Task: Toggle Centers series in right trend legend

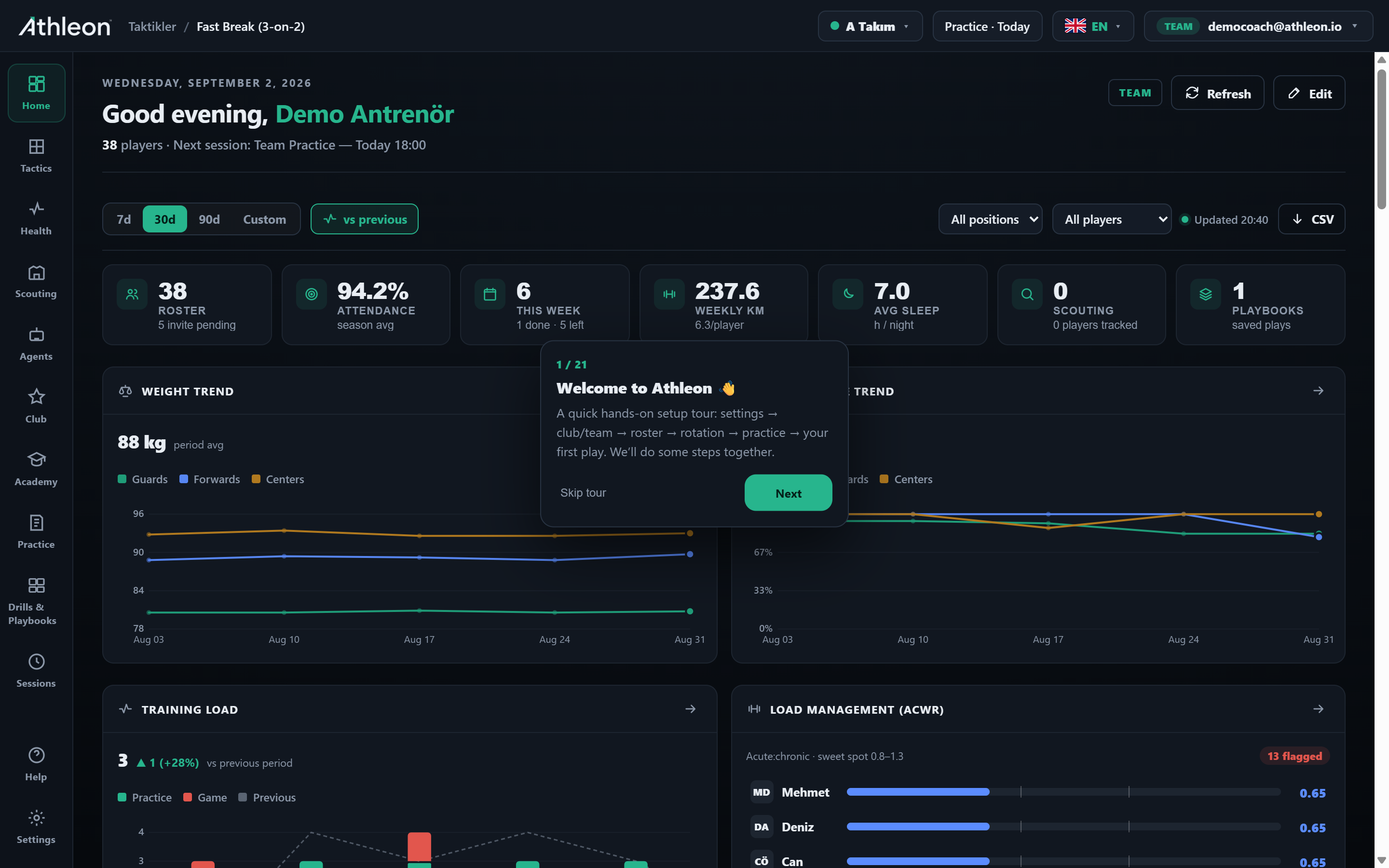Action: [x=906, y=479]
